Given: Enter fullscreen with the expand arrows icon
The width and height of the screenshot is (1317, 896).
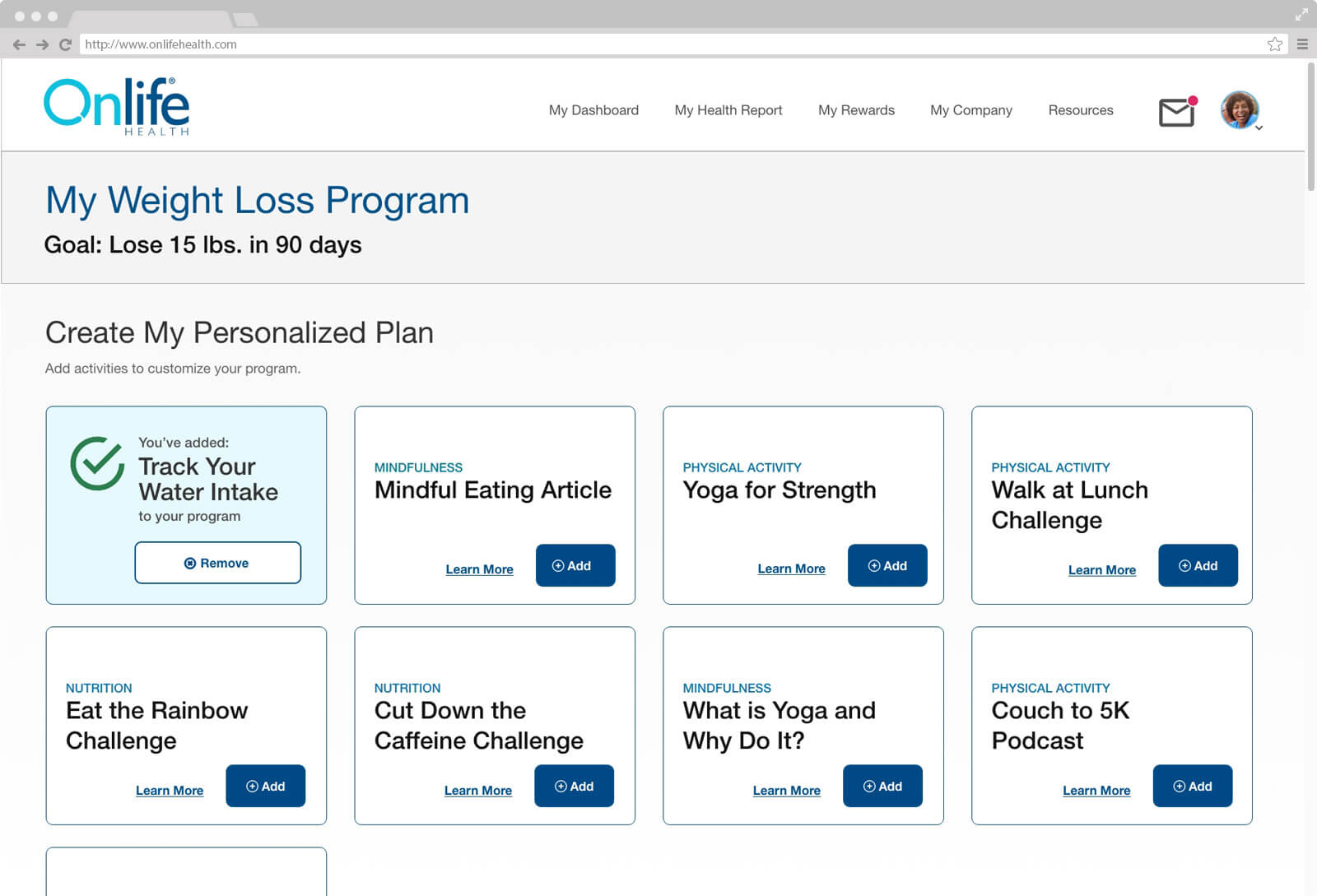Looking at the screenshot, I should [1301, 14].
